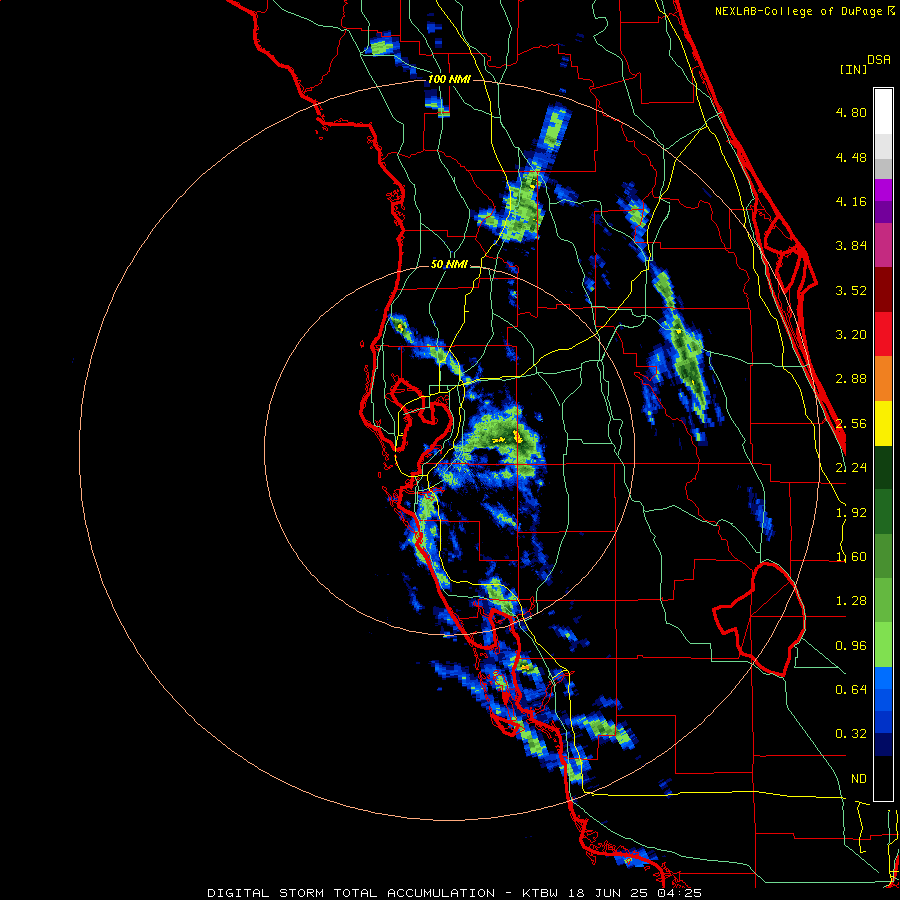
Task: Click the DSA product label
Action: (x=879, y=60)
